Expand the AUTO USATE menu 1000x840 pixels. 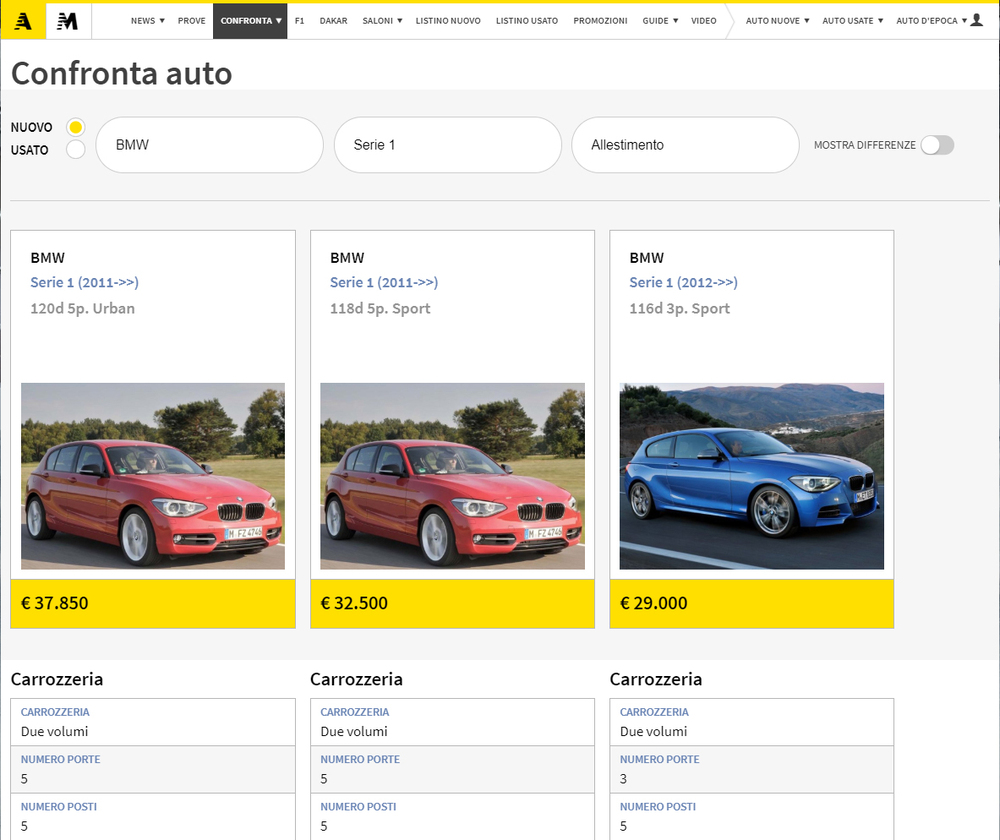pyautogui.click(x=853, y=21)
